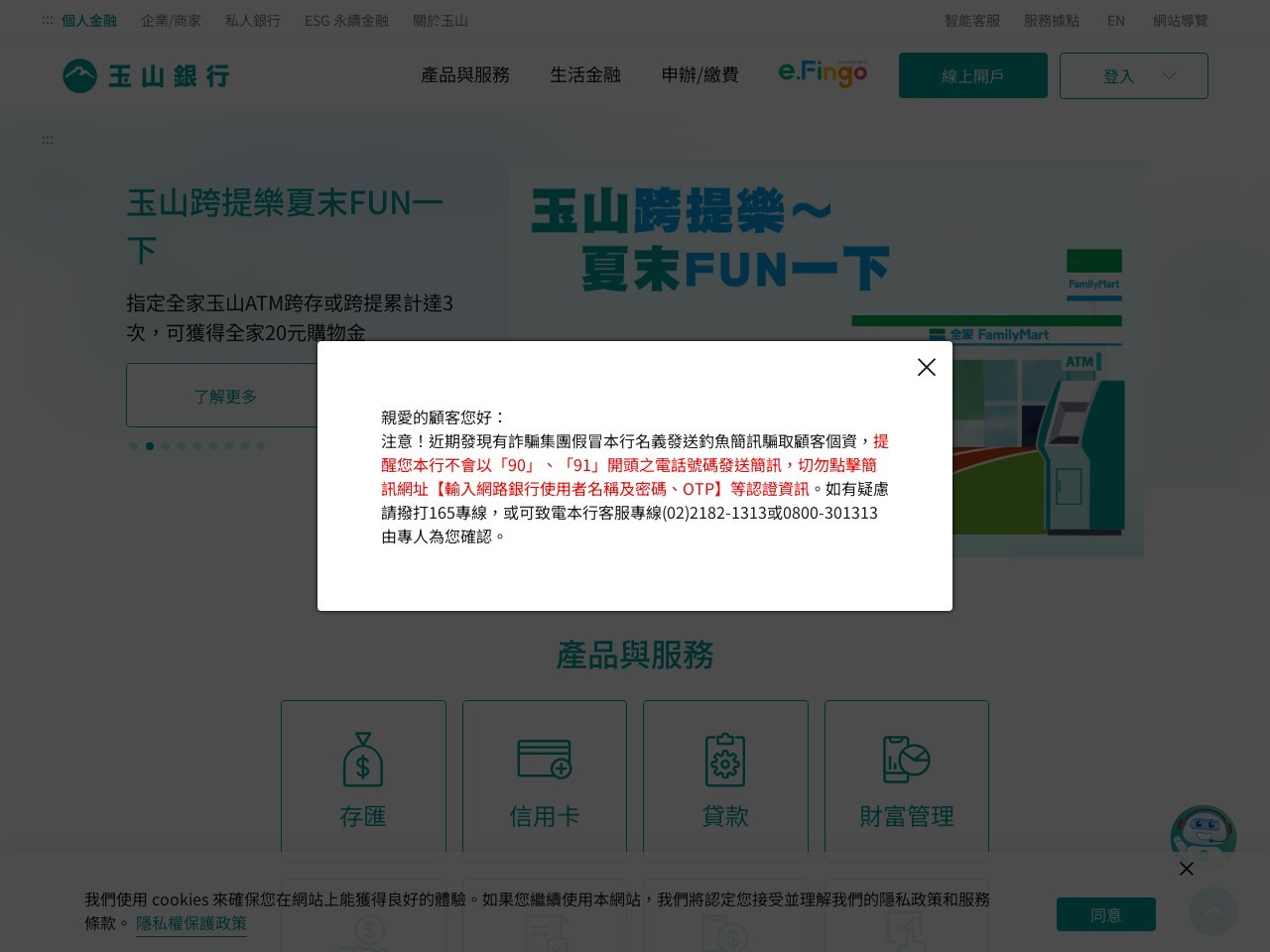Switch language via the EN link
Viewport: 1270px width, 952px height.
click(x=1115, y=20)
